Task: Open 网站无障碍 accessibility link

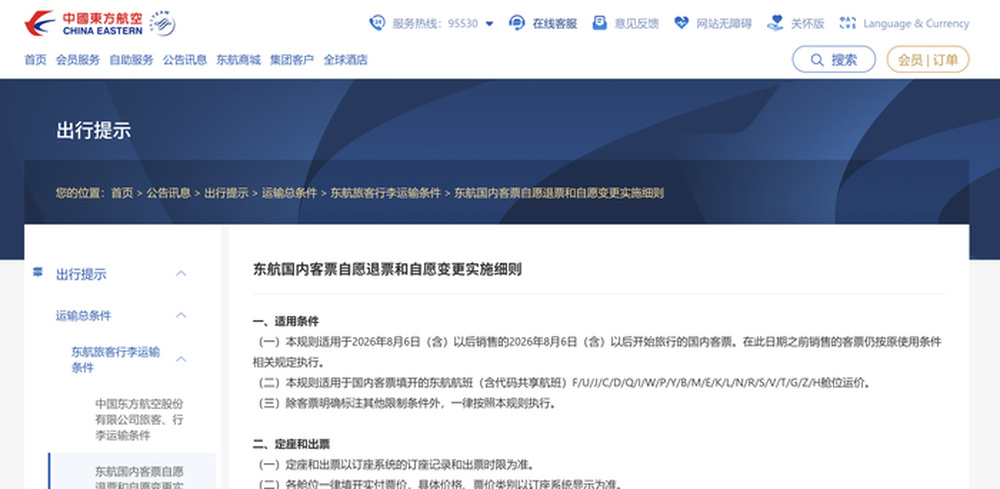Action: click(724, 24)
